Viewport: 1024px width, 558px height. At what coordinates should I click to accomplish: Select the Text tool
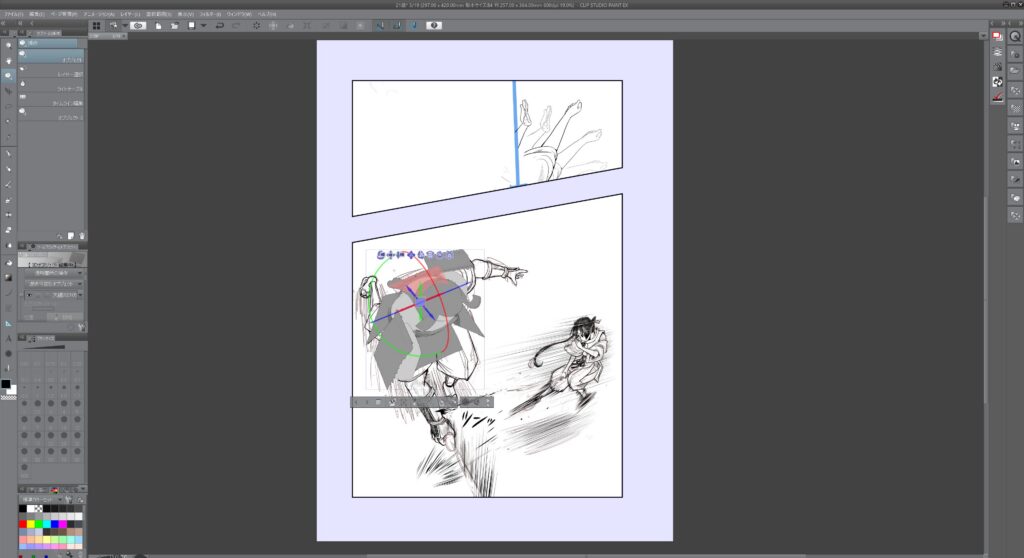pos(8,338)
